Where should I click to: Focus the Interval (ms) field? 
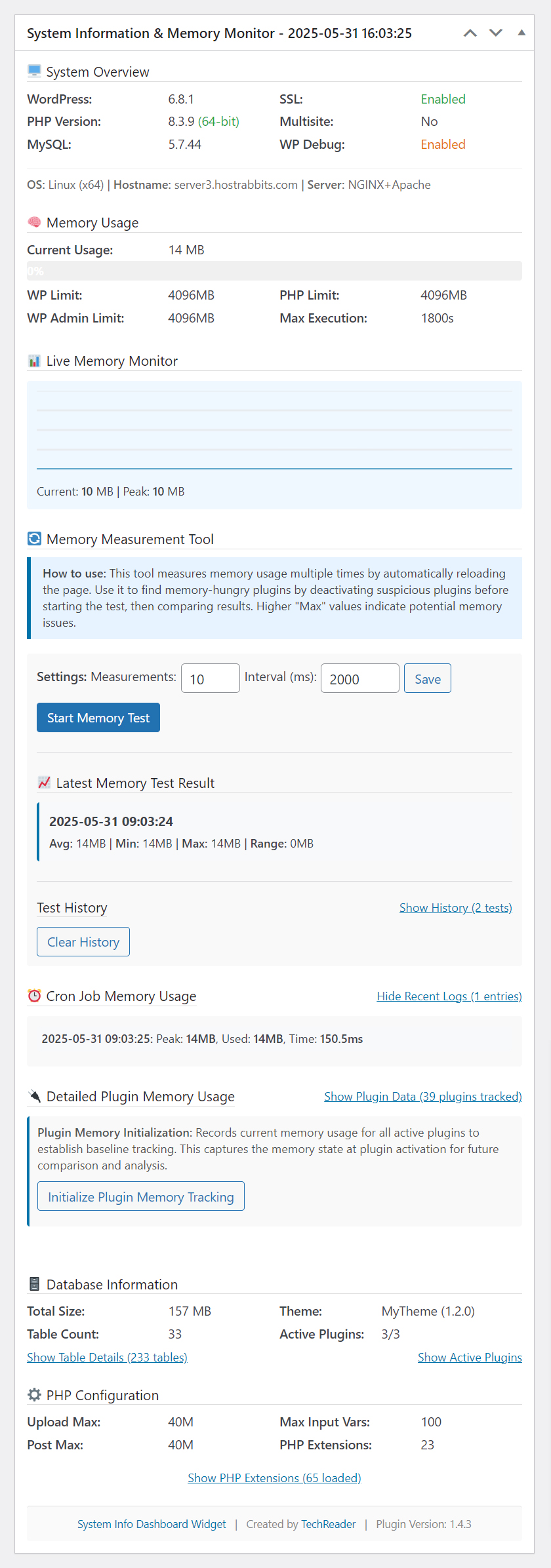(x=360, y=678)
